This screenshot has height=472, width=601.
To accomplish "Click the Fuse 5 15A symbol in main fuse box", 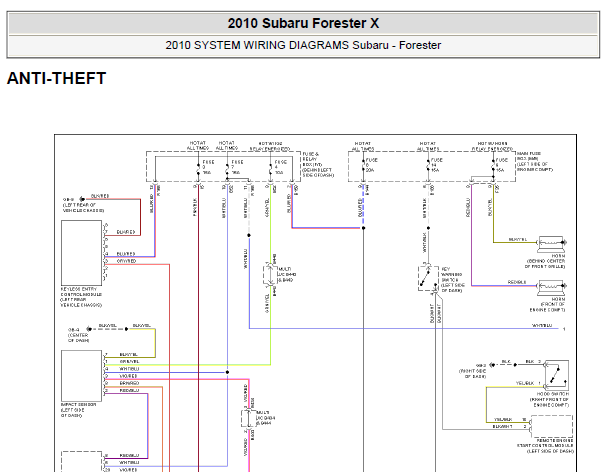I will click(x=493, y=165).
